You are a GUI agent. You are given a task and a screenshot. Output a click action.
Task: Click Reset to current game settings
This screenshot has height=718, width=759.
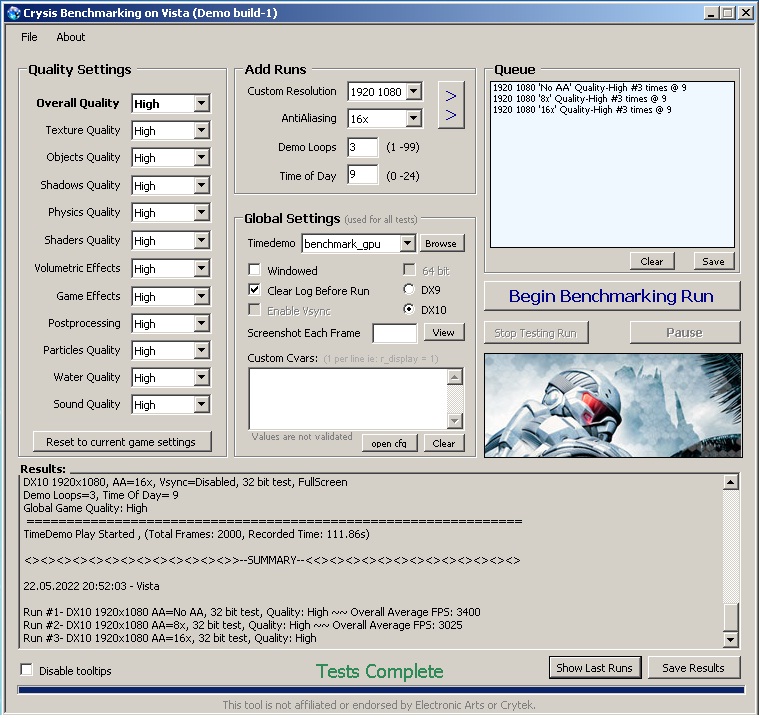tap(121, 442)
